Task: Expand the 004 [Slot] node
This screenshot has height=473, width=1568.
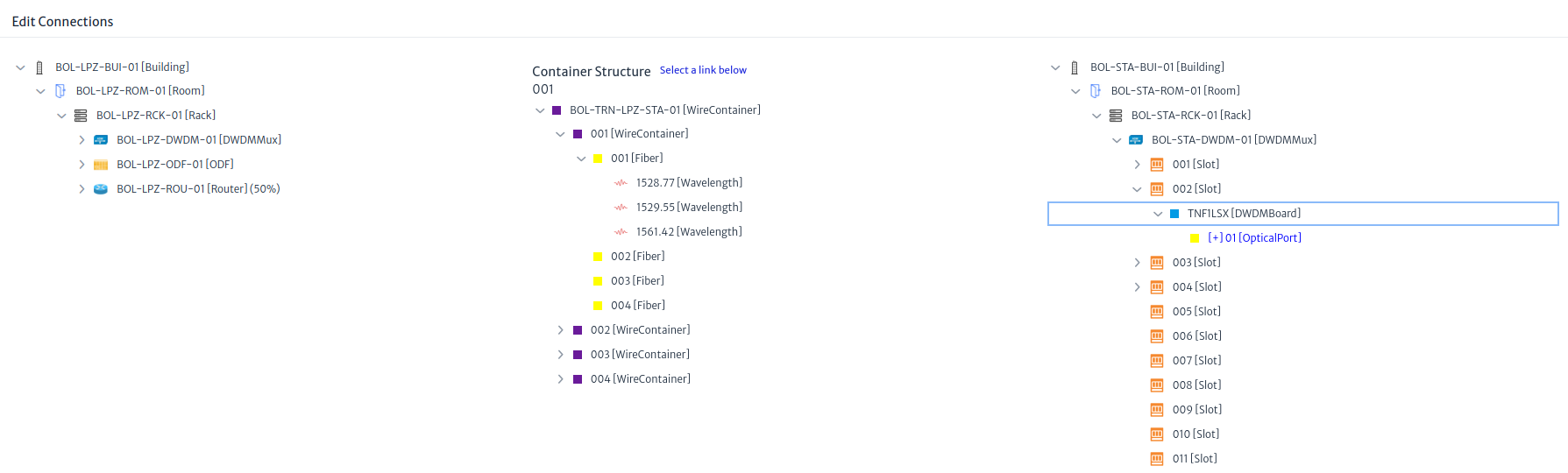Action: click(1137, 287)
